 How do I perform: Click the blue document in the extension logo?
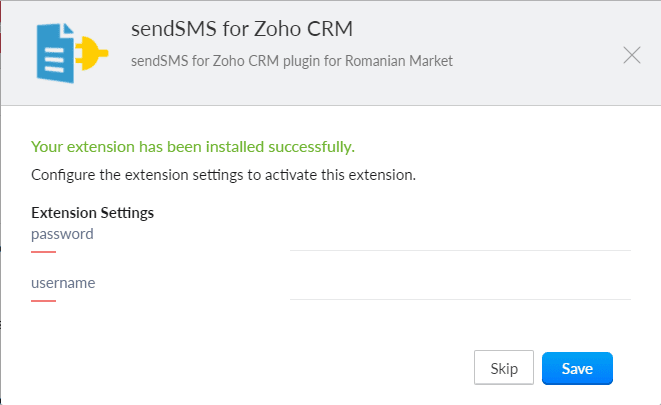point(55,53)
